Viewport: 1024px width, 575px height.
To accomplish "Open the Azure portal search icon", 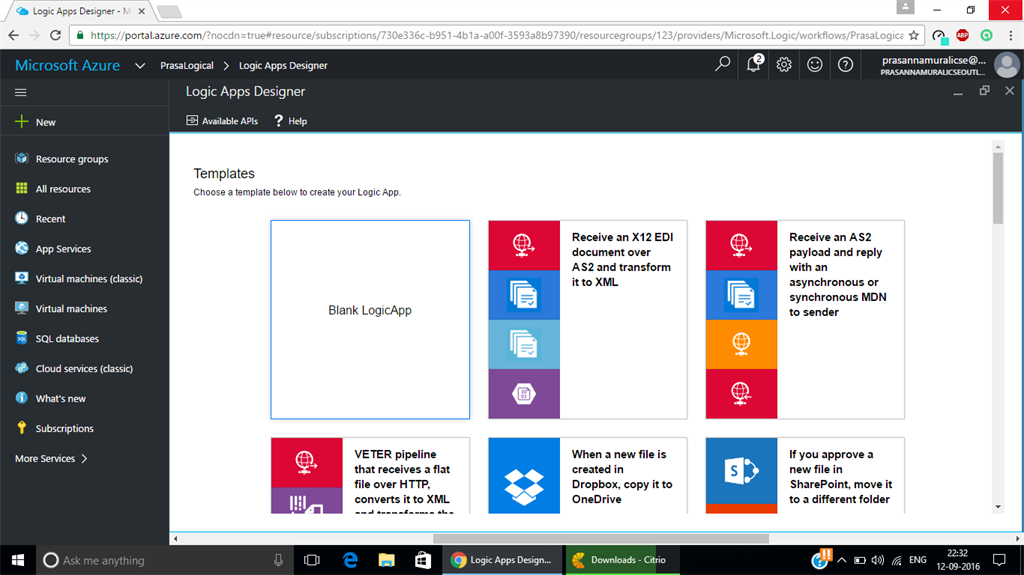I will (x=722, y=64).
